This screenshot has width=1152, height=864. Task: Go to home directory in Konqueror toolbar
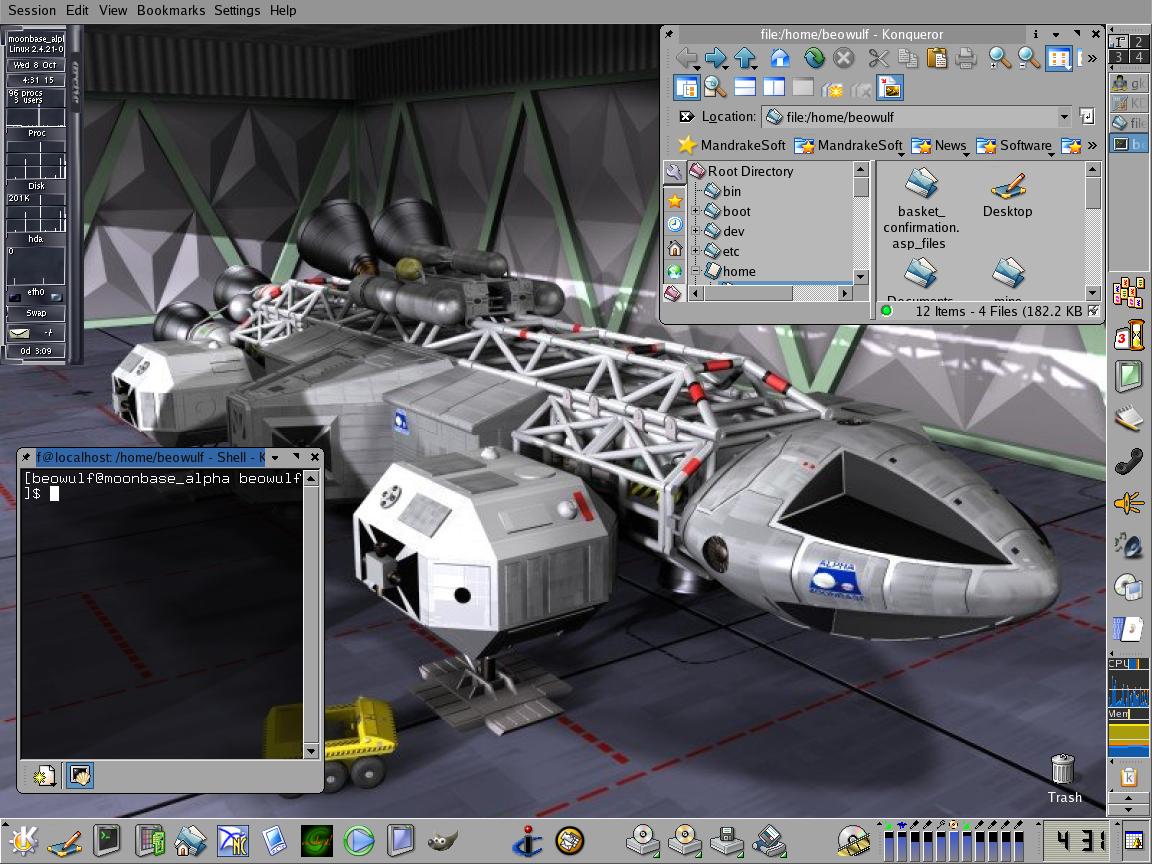tap(780, 58)
